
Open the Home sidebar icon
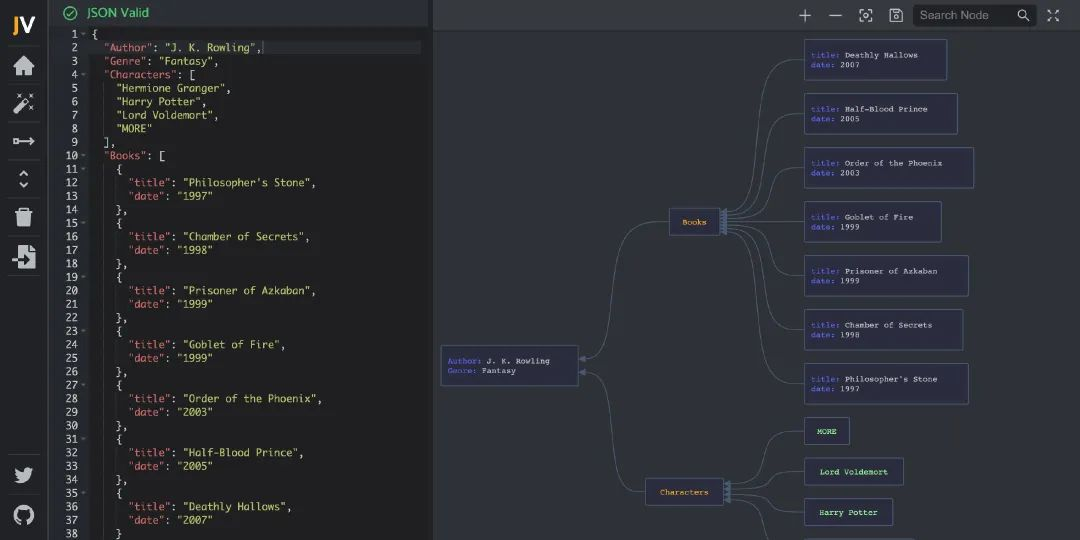(24, 66)
